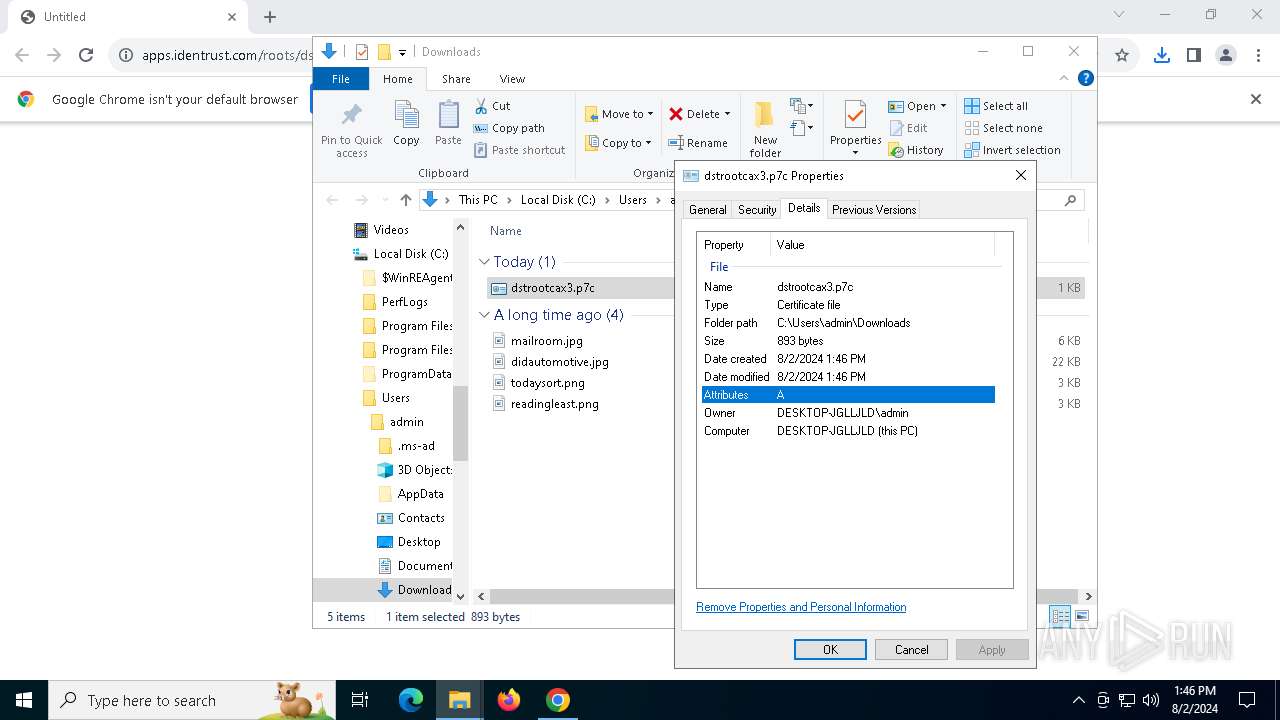Click Pin to Quick access icon
This screenshot has width=1280, height=720.
click(x=351, y=128)
